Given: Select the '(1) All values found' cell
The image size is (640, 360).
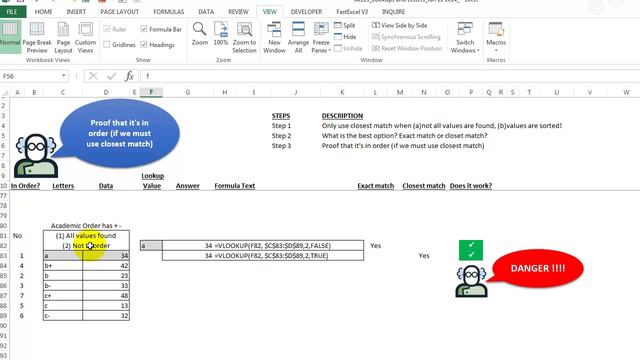Looking at the screenshot, I should 86,236.
